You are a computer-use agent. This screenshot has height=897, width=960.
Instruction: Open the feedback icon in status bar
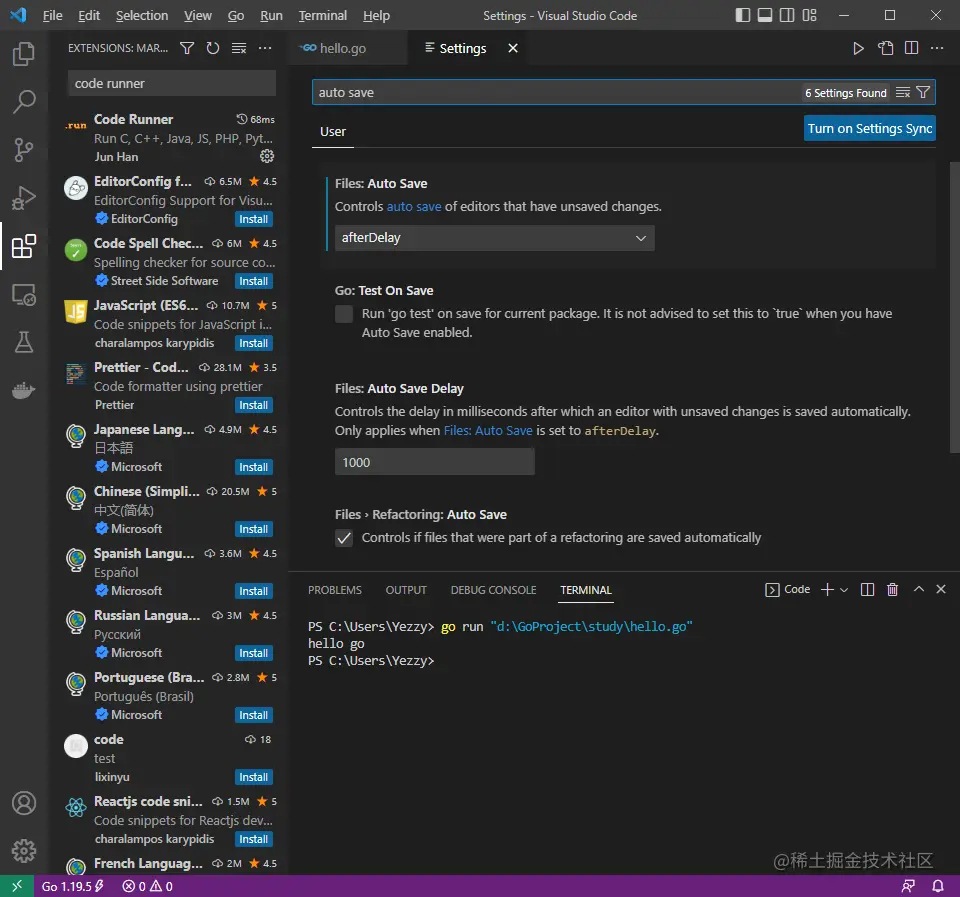(x=908, y=886)
